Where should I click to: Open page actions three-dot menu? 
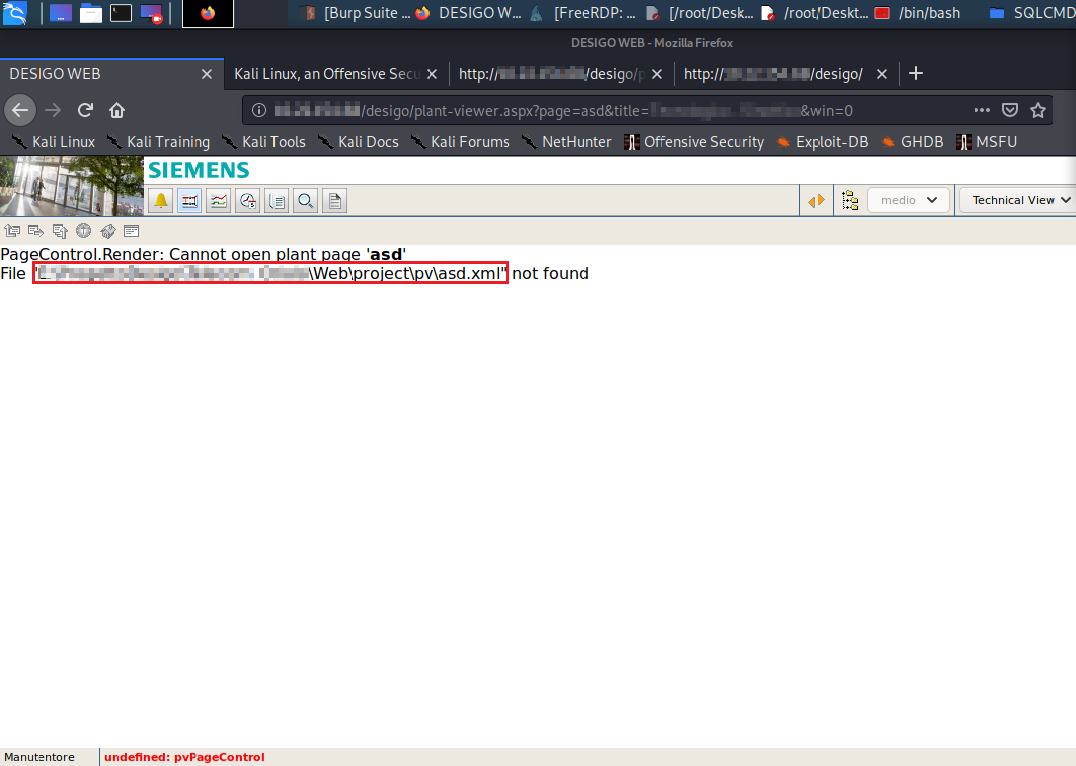click(x=982, y=110)
